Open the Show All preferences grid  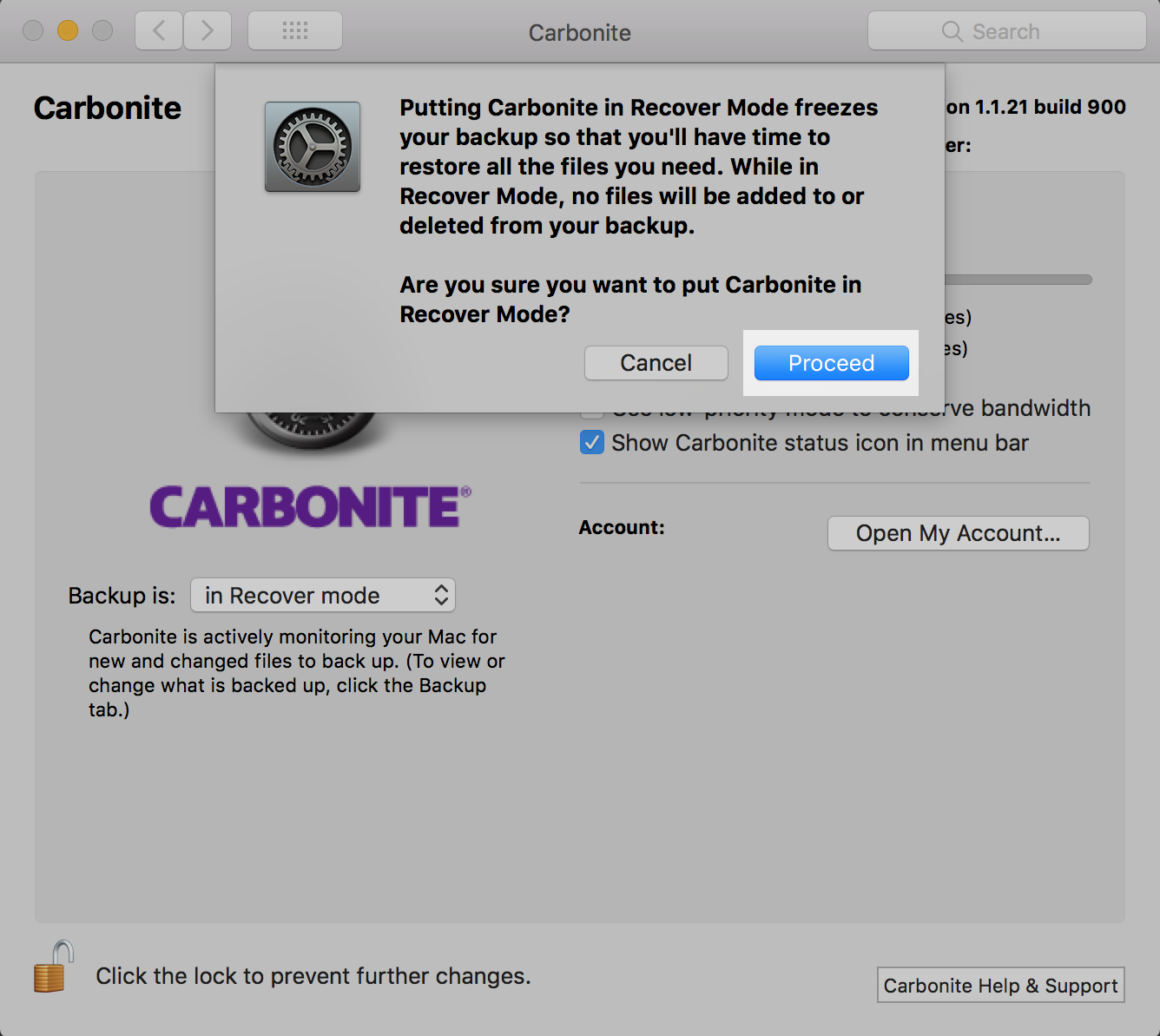[x=295, y=31]
